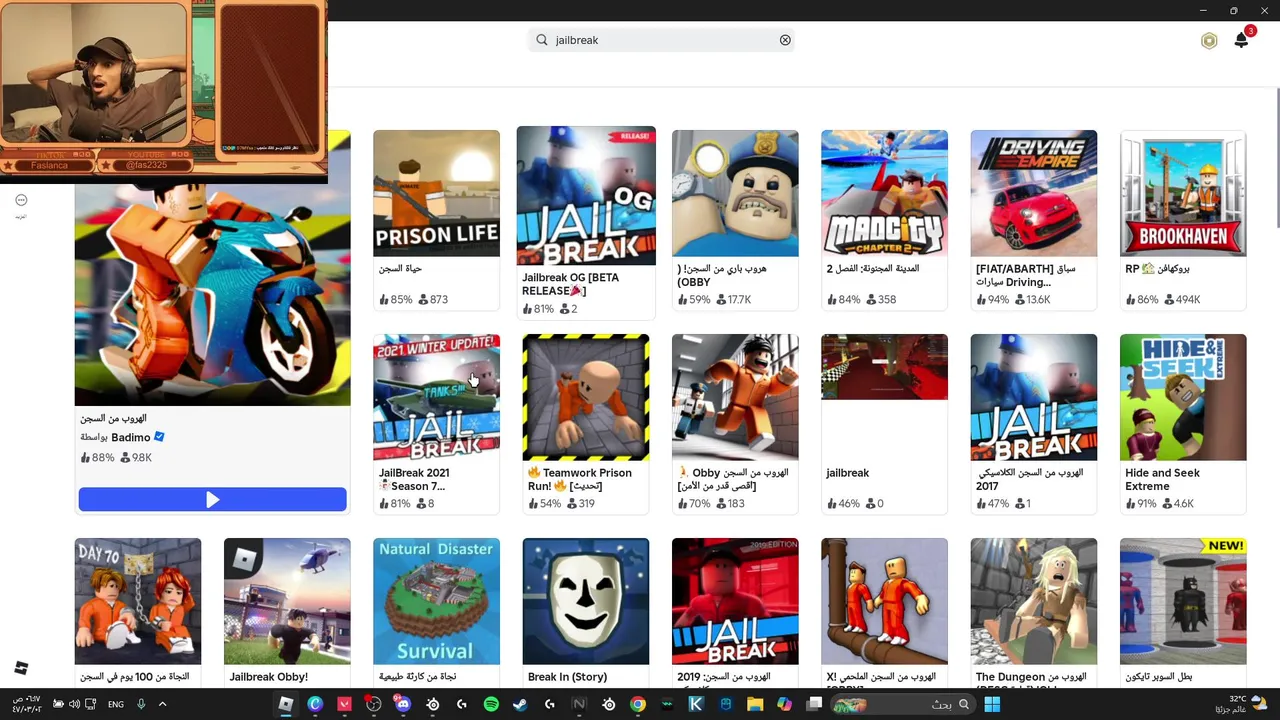Open Steam from the taskbar
The width and height of the screenshot is (1280, 720).
click(x=520, y=705)
